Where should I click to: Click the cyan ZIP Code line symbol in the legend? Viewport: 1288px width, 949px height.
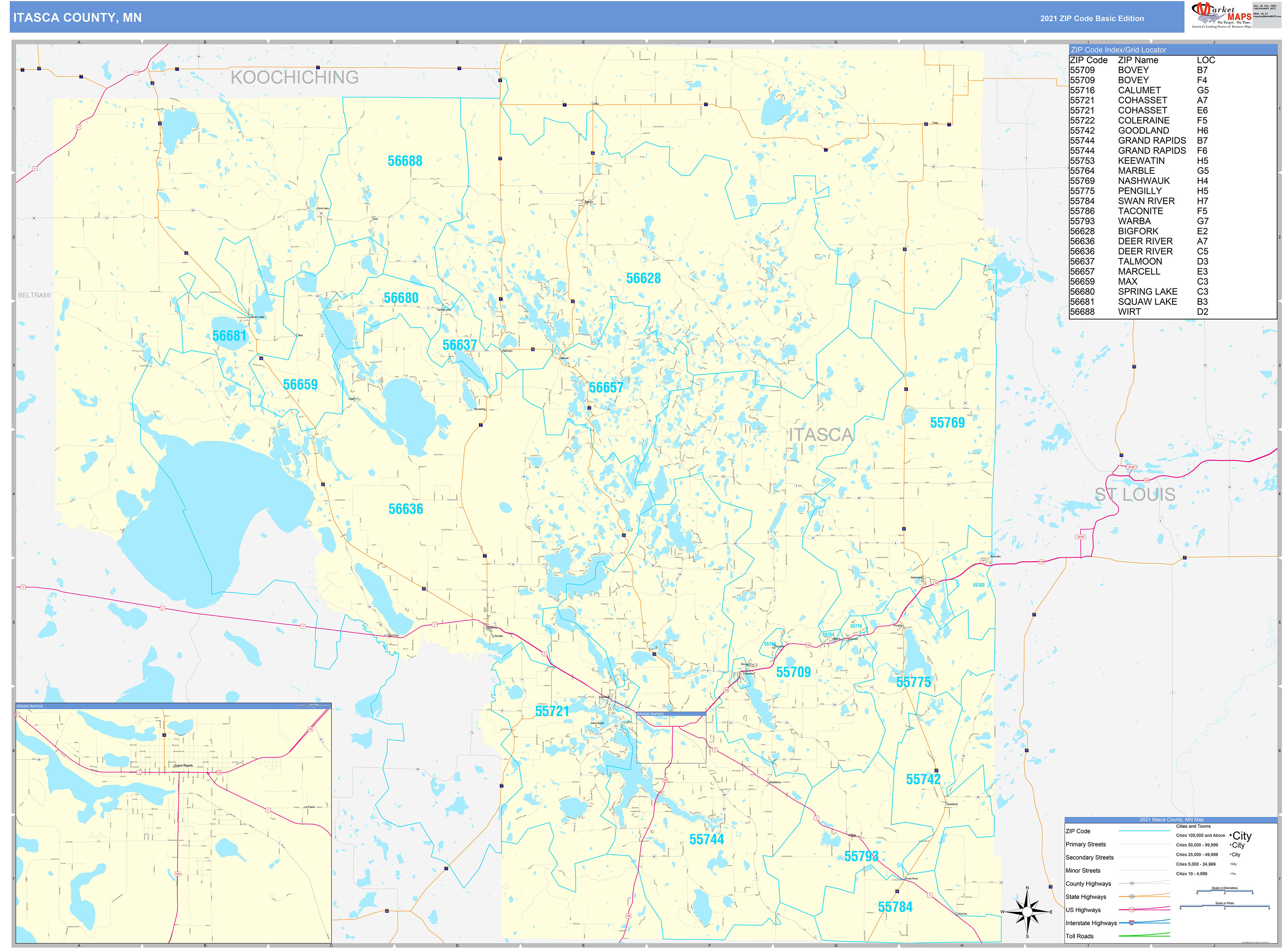pos(1145,831)
